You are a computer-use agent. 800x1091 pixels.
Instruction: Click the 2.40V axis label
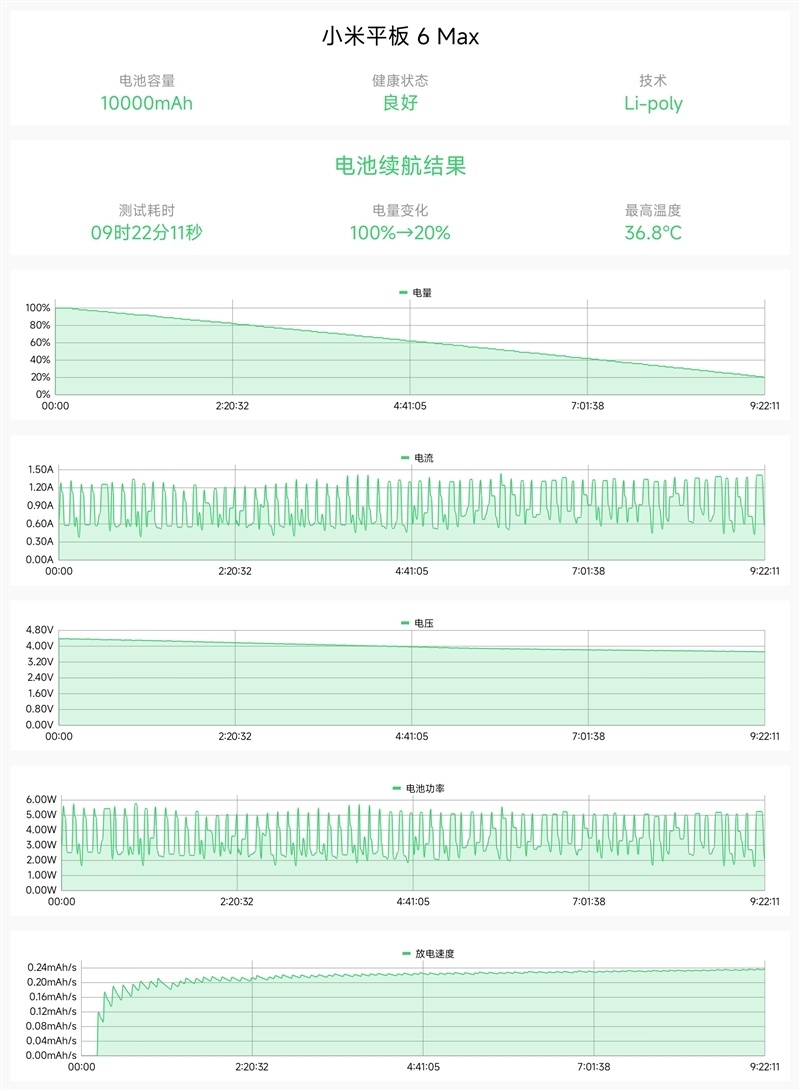(x=40, y=677)
